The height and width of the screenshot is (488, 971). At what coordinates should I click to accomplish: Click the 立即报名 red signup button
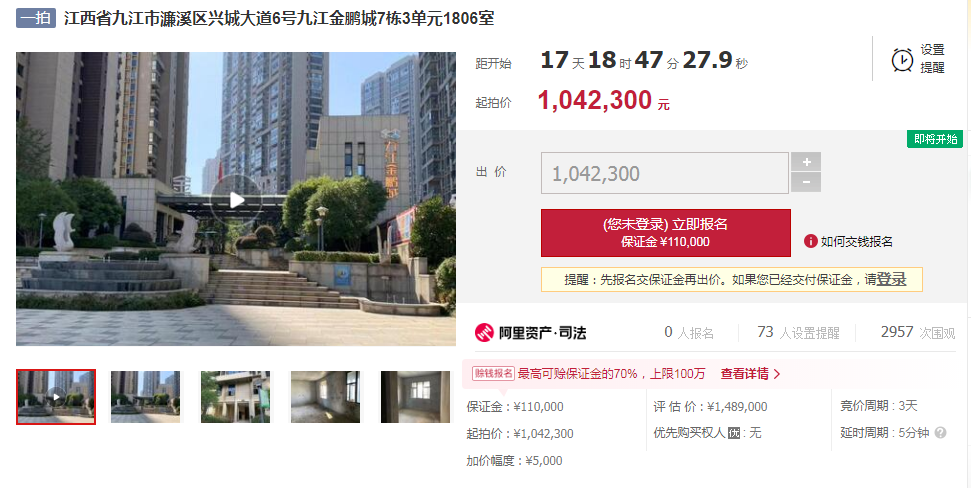(666, 233)
